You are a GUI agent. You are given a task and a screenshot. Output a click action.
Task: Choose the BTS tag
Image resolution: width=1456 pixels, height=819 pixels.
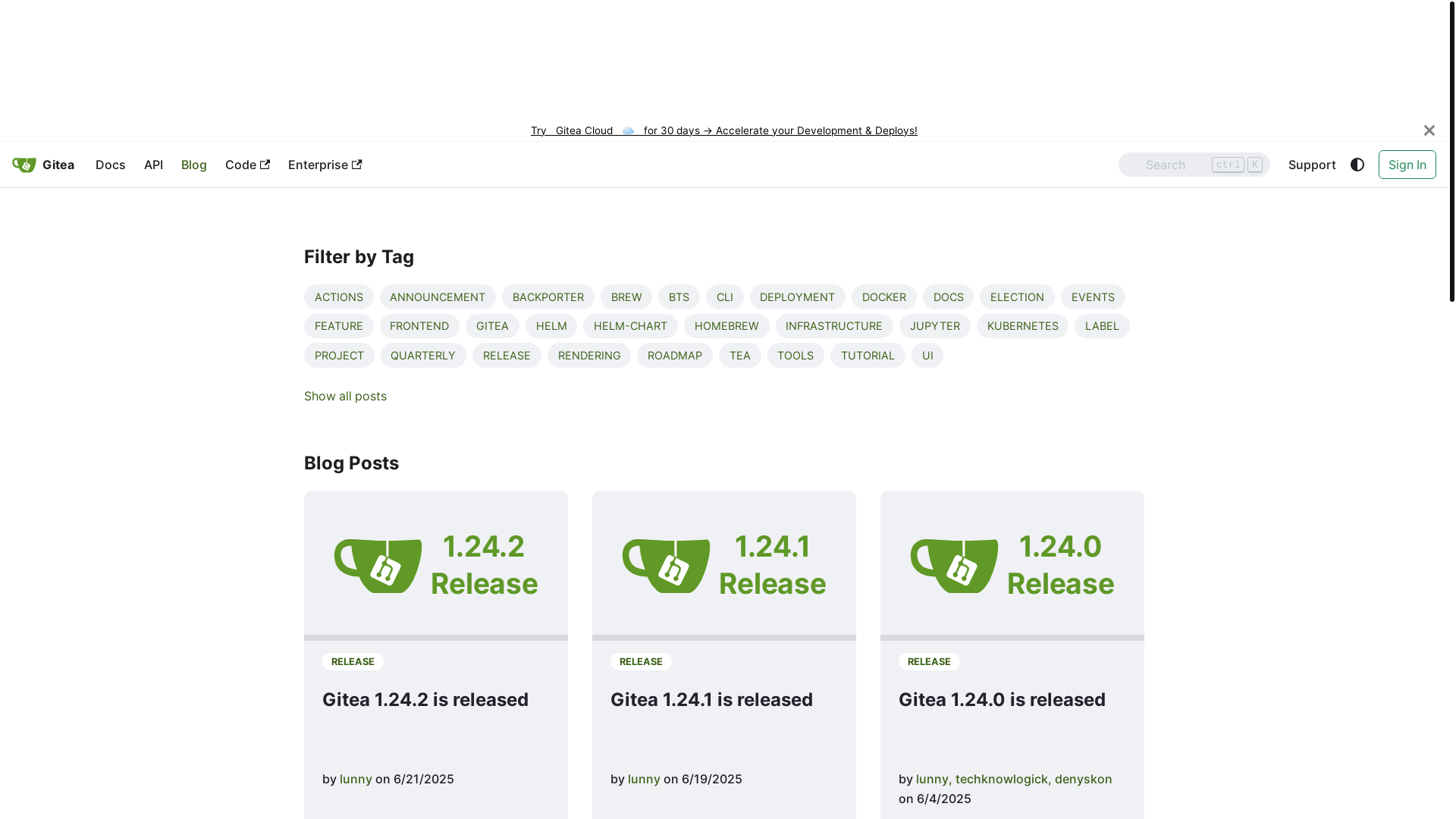point(679,297)
